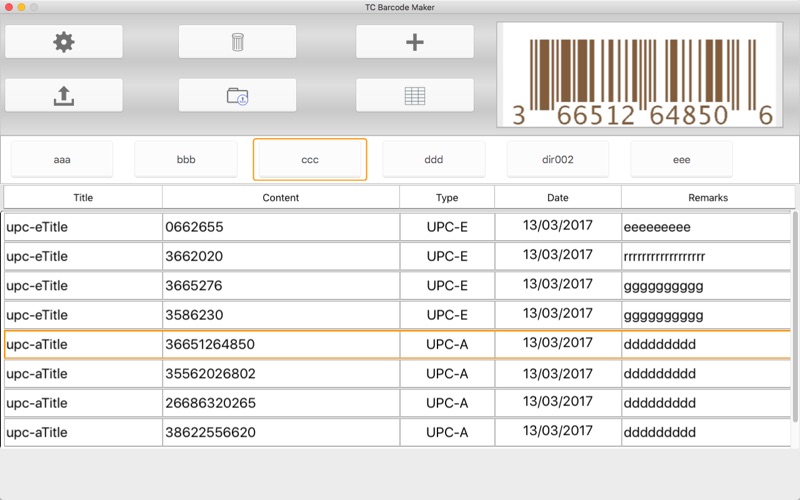Click the remarks cell 'rrrrrrrrrrrrrrrrr'
This screenshot has width=800, height=500.
coord(706,256)
